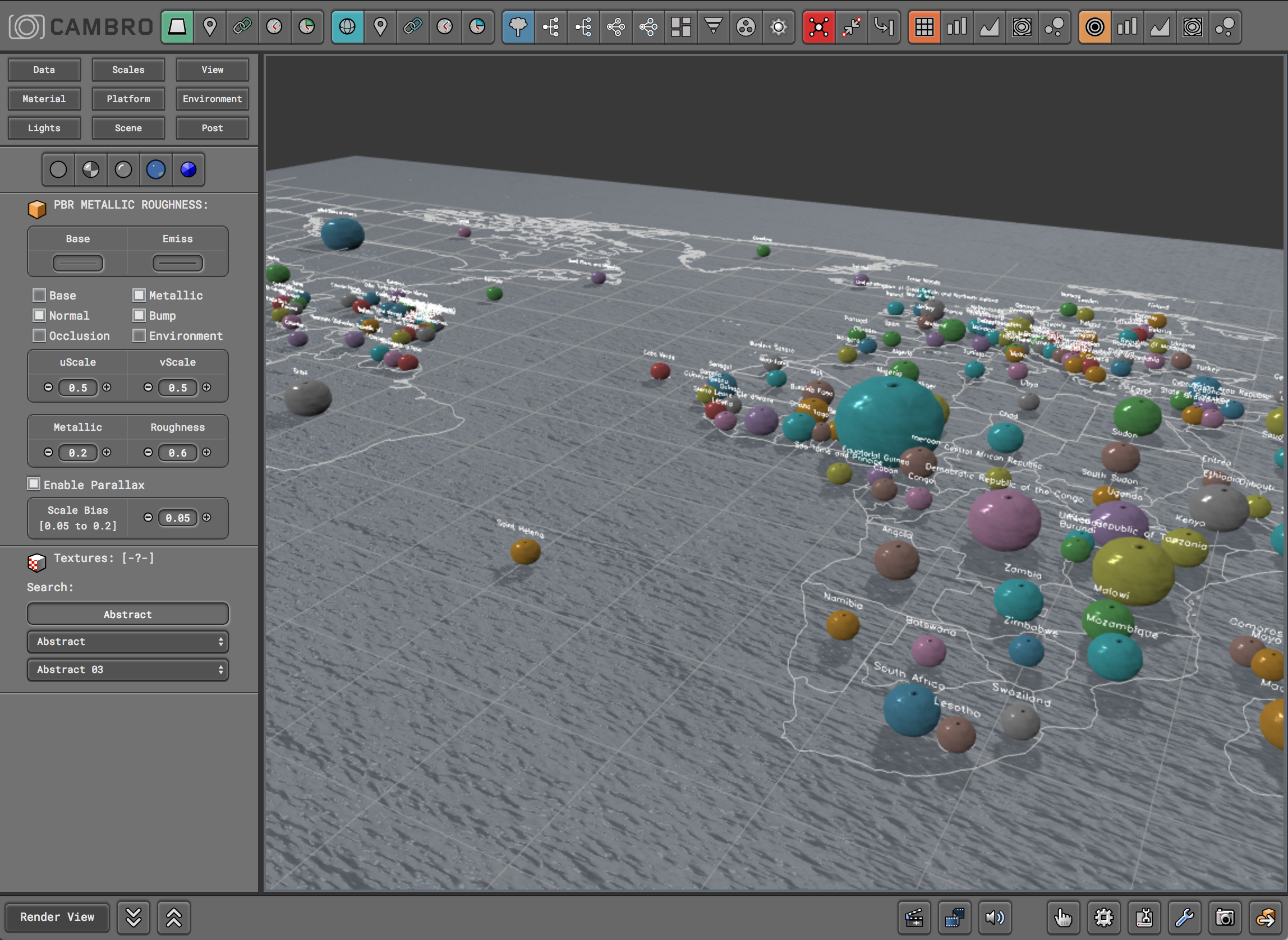Click the red checkered Textures cube icon
This screenshot has width=1288, height=940.
tap(37, 562)
